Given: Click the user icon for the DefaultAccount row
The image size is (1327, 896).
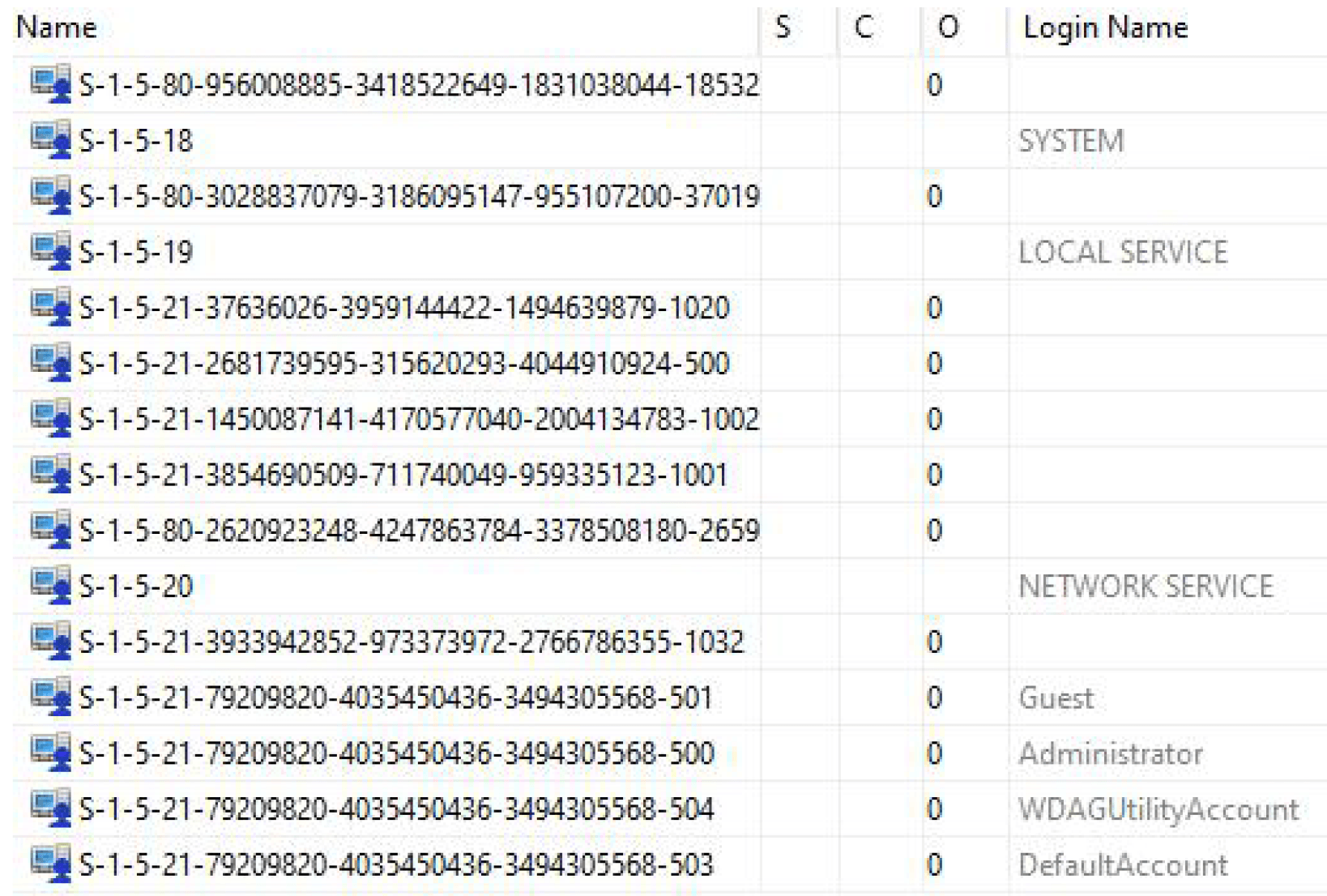Looking at the screenshot, I should [51, 864].
